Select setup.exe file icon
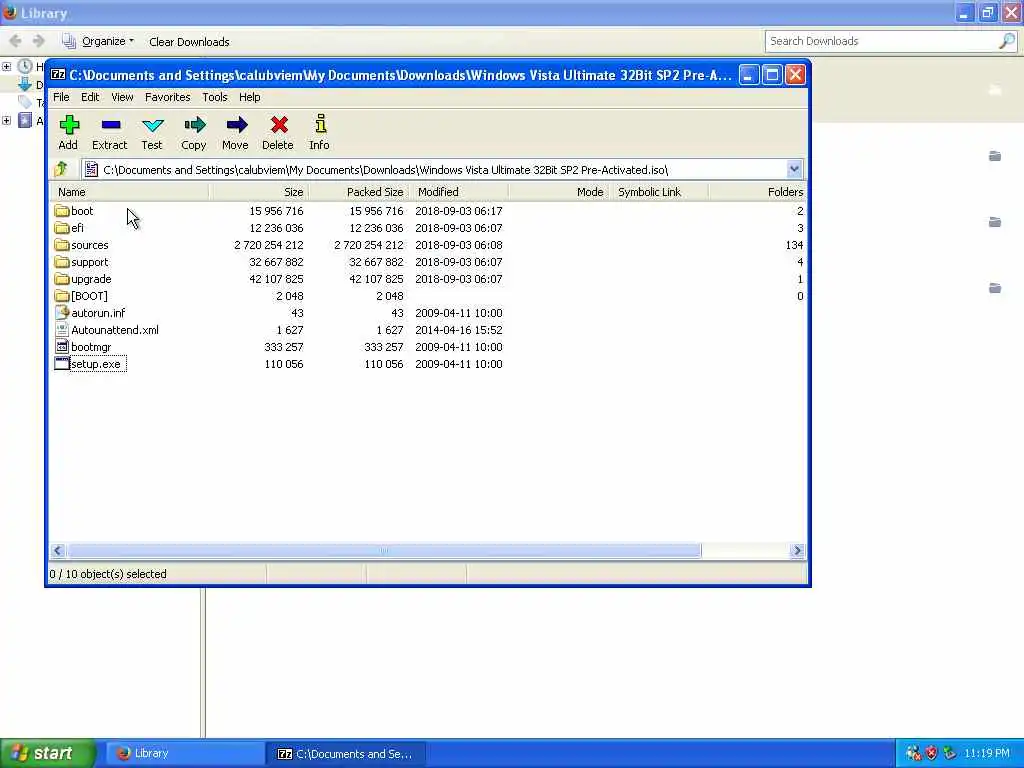The width and height of the screenshot is (1024, 768). [62, 364]
